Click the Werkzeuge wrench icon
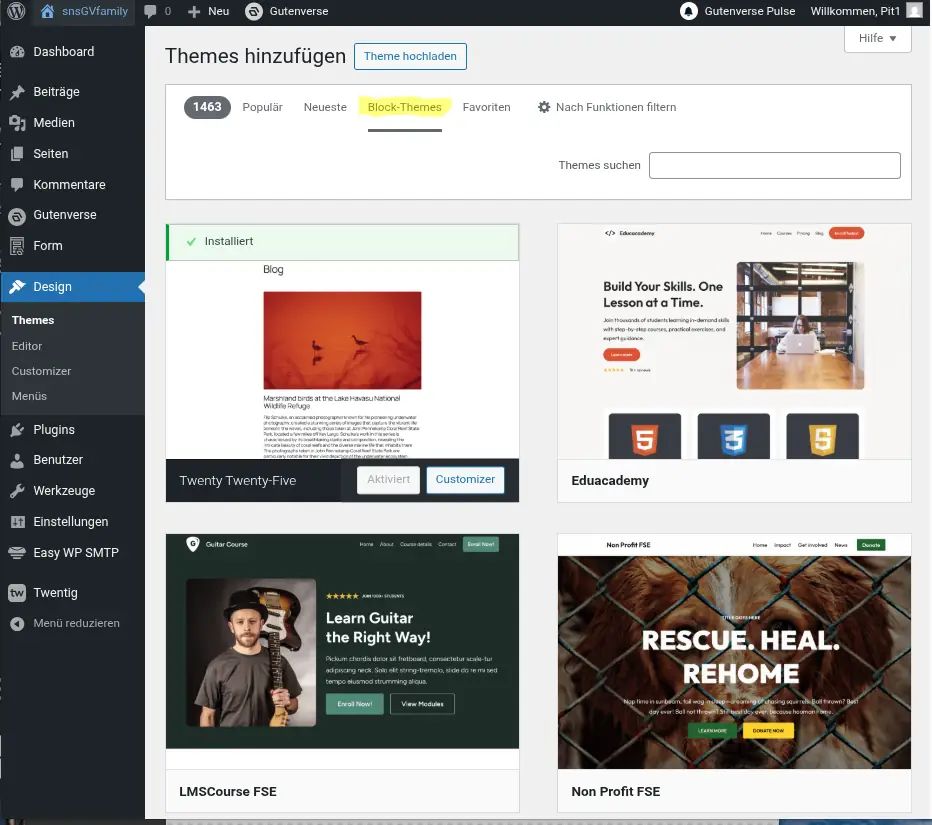This screenshot has width=932, height=825. [17, 491]
